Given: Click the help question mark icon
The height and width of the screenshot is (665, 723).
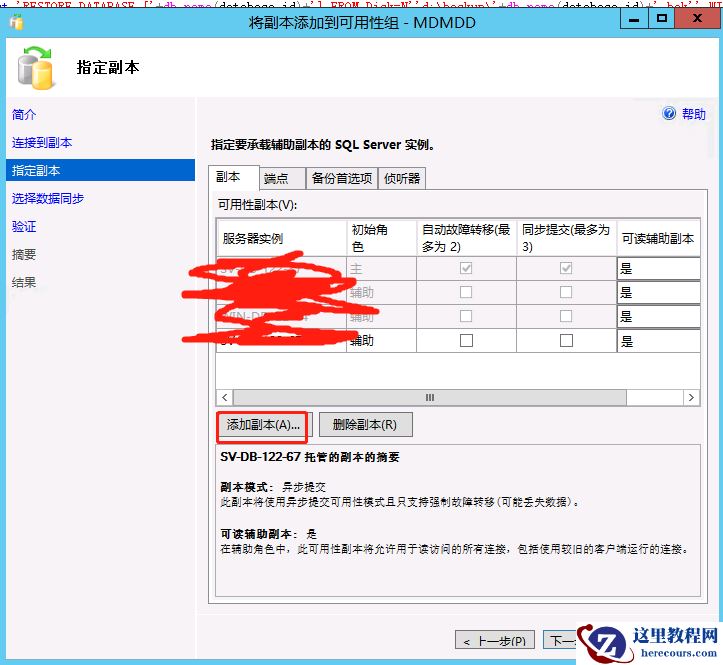Looking at the screenshot, I should pyautogui.click(x=669, y=113).
